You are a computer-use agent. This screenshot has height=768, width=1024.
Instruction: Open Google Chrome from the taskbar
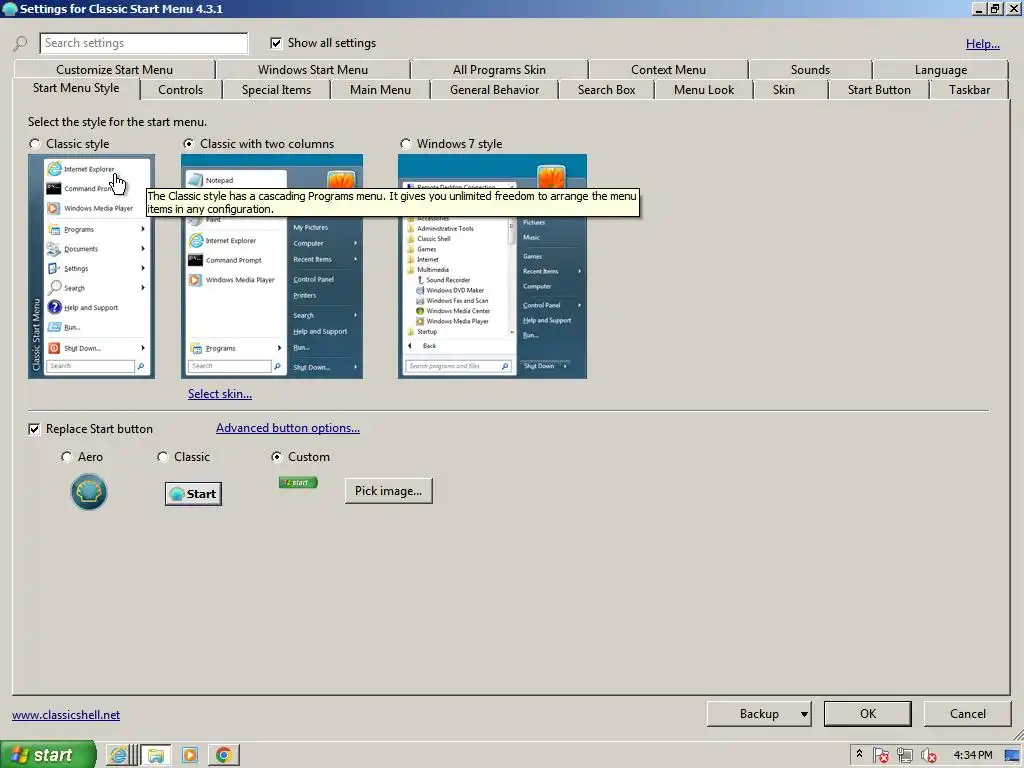tap(224, 755)
